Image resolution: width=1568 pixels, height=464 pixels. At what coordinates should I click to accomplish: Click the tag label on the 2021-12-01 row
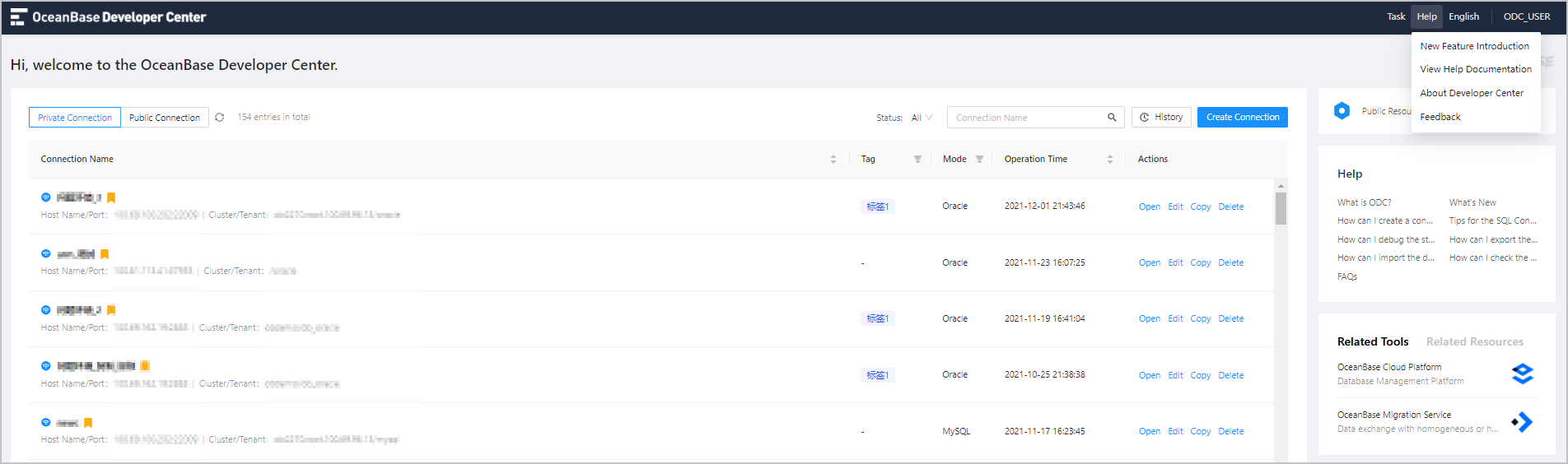878,206
